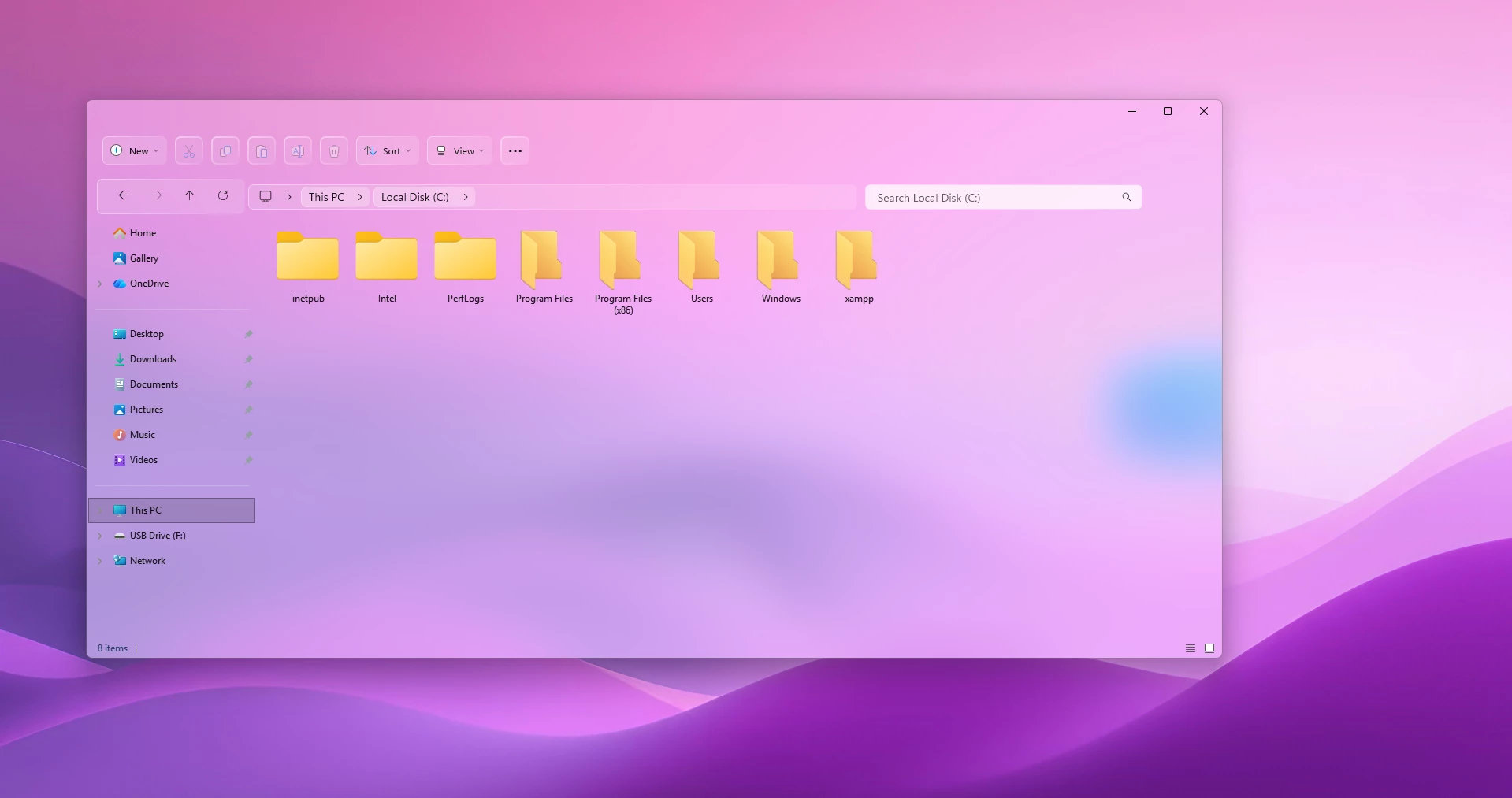This screenshot has height=798, width=1512.
Task: Select the Program Files folder
Action: [544, 266]
